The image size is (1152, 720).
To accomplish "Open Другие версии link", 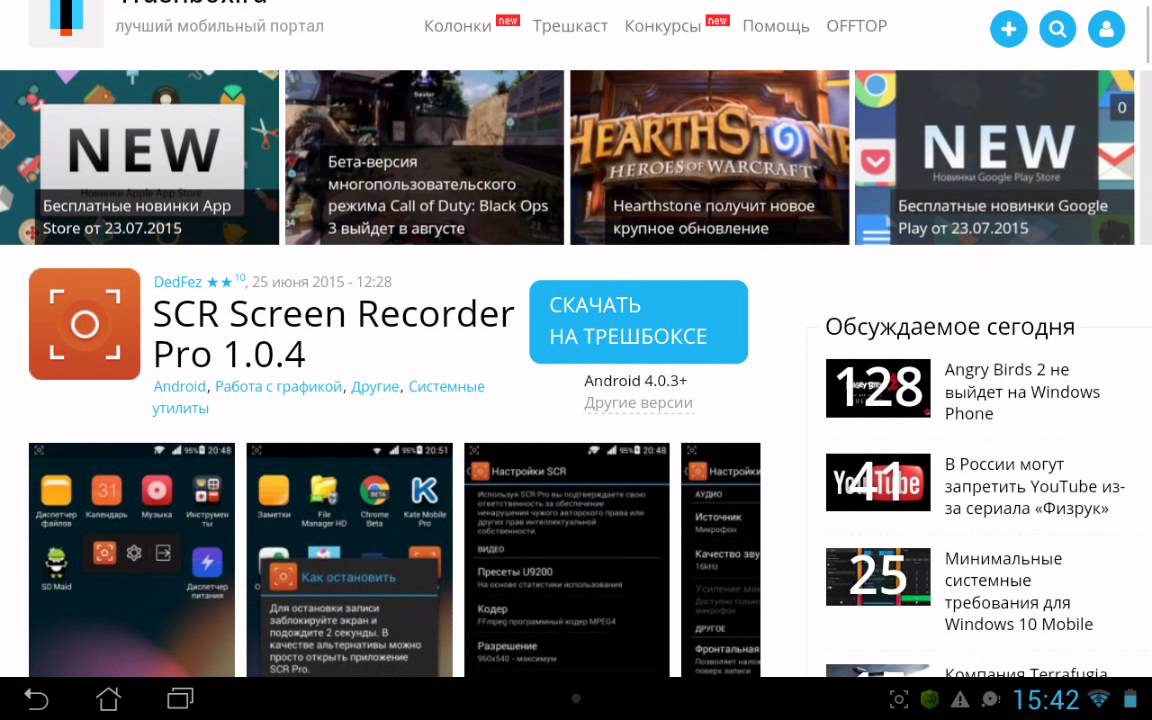I will click(638, 403).
